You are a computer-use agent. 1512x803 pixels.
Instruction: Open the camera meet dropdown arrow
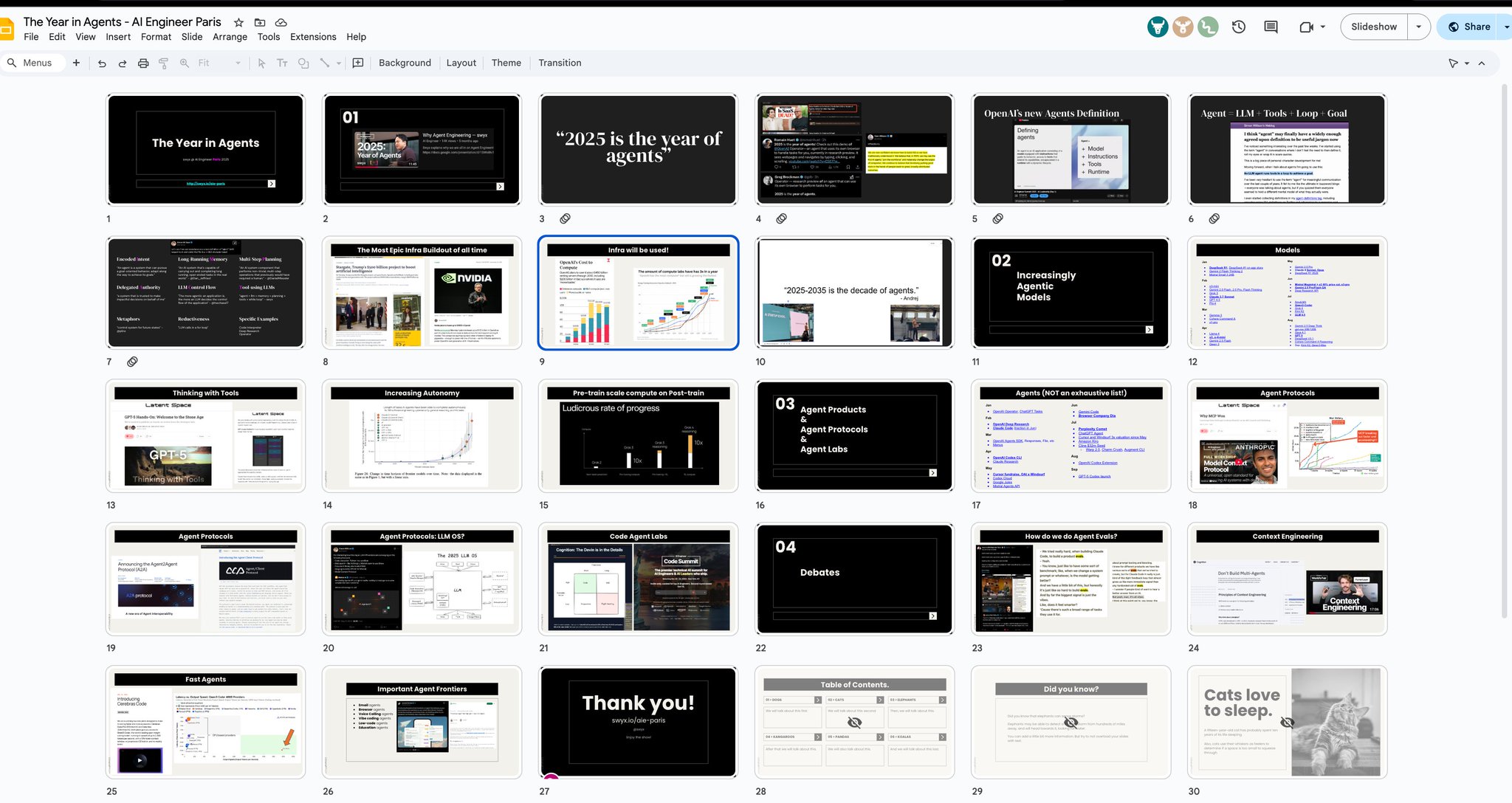[1322, 27]
